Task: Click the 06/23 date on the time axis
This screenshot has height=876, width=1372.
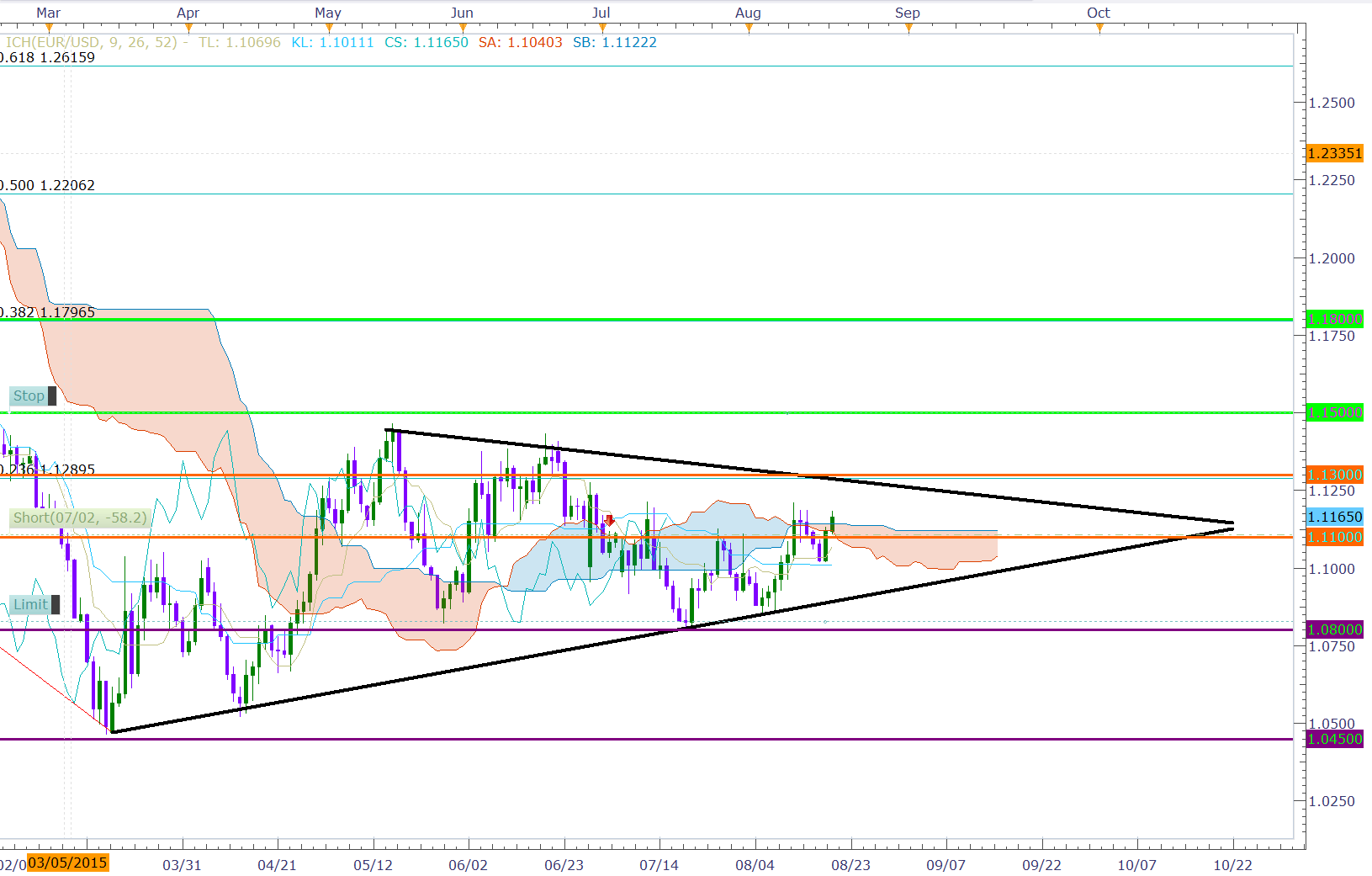Action: pyautogui.click(x=564, y=865)
